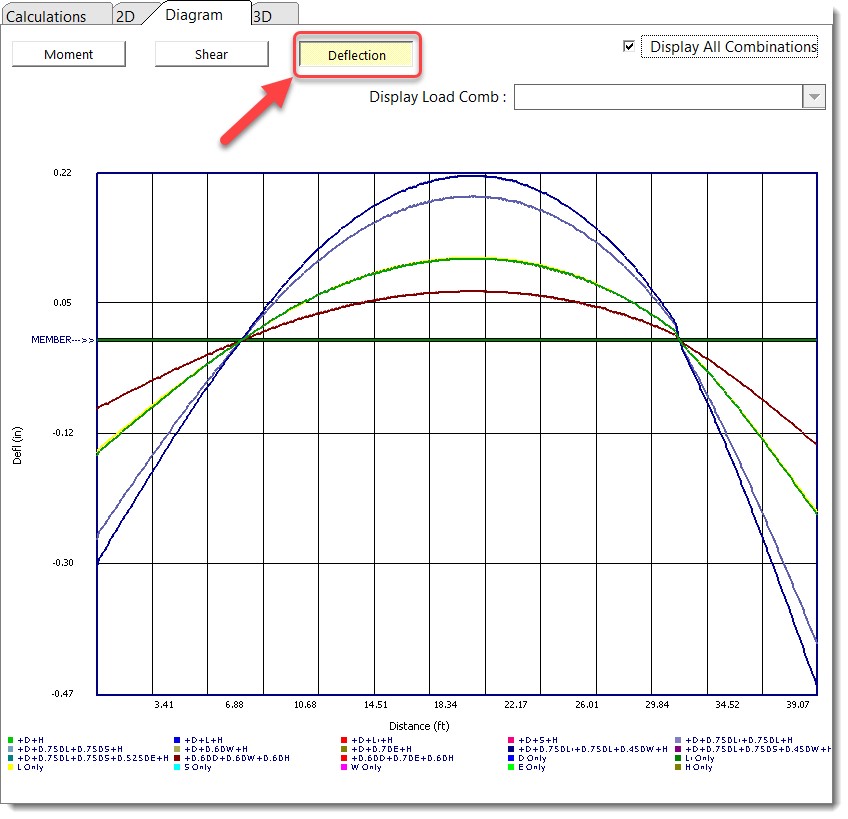
Task: Switch to the 2D tab
Action: point(125,16)
